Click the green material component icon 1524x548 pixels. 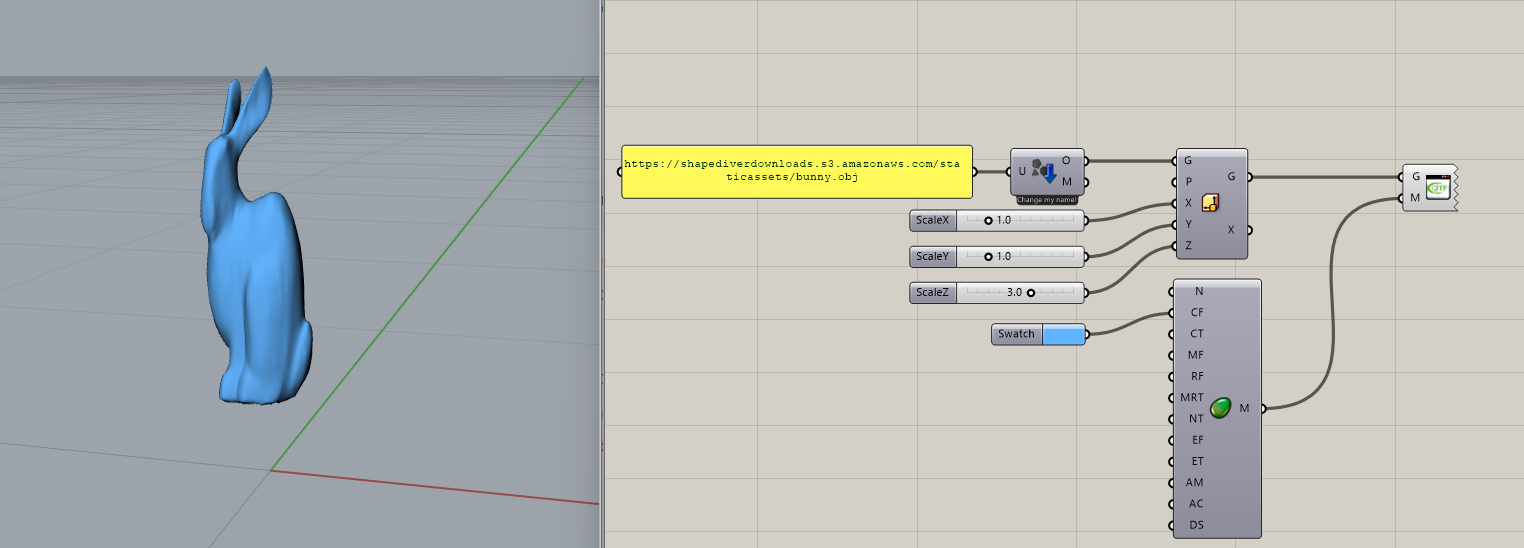point(1220,408)
